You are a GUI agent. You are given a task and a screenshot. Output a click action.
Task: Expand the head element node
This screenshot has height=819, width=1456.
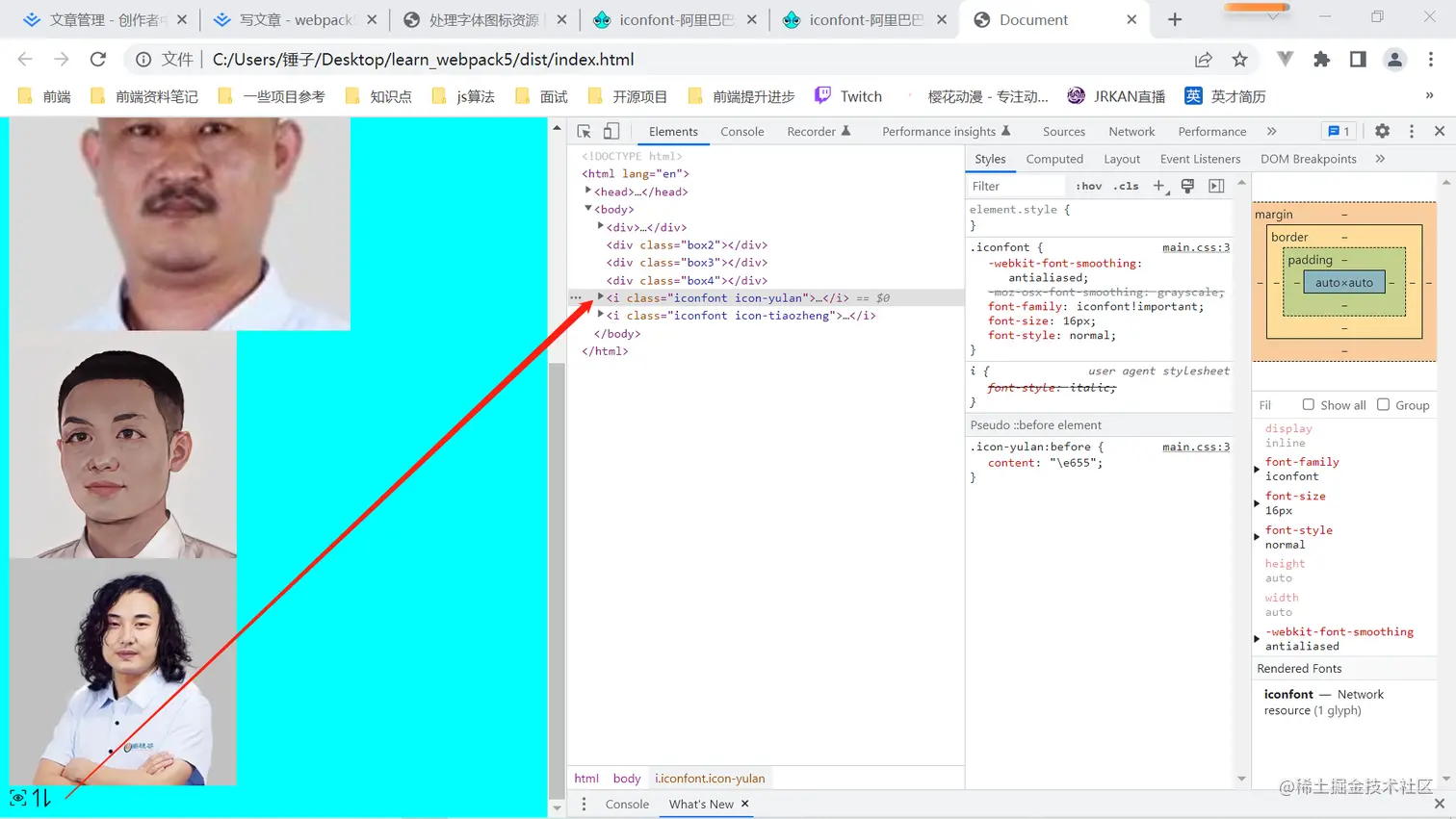click(x=588, y=191)
